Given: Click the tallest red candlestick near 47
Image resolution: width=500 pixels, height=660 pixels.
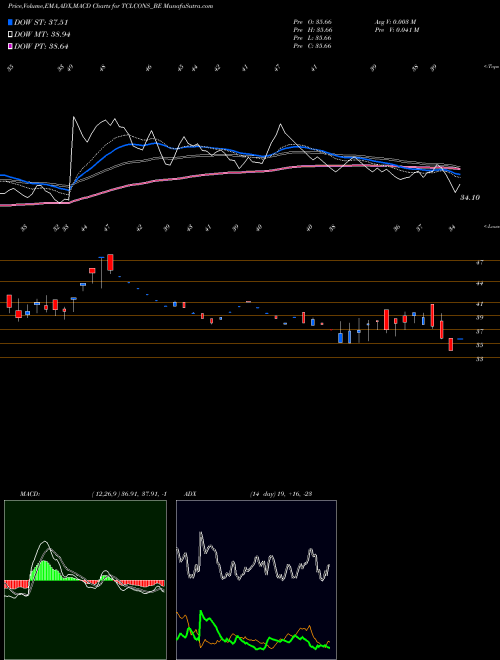Looking at the screenshot, I should tap(110, 263).
